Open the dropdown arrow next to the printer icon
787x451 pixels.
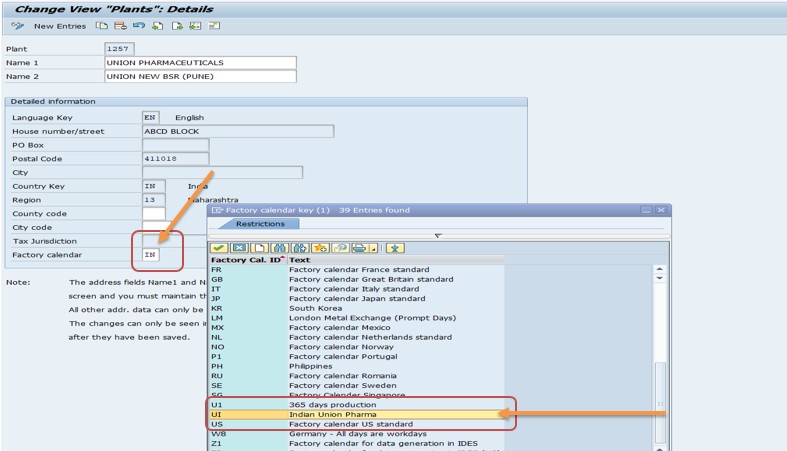(x=373, y=248)
